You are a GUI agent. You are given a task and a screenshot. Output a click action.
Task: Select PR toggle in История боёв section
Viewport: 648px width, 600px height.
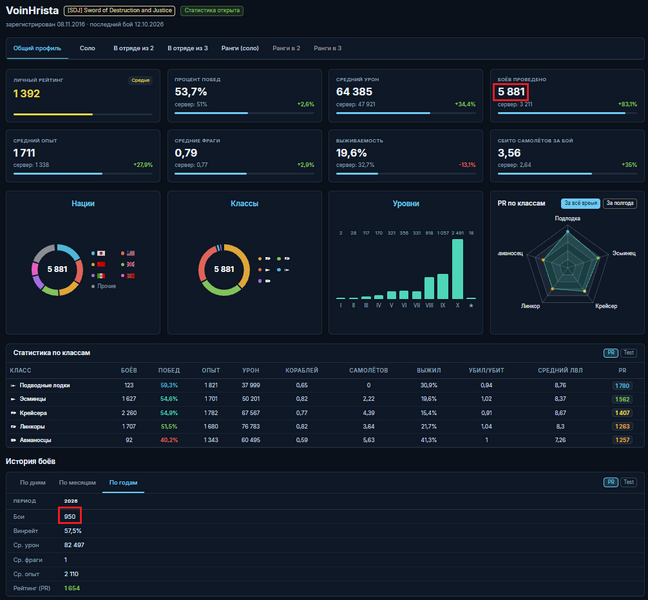(x=610, y=482)
